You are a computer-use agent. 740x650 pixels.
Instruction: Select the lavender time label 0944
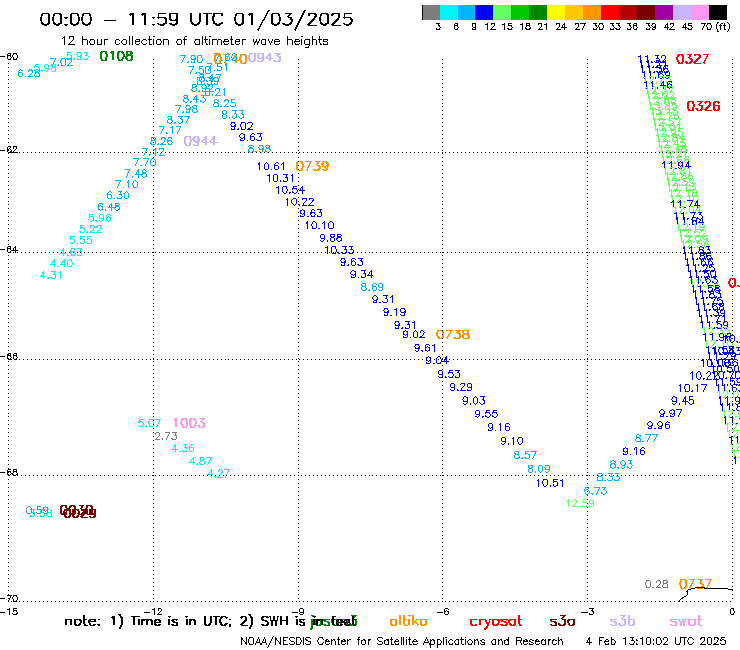tap(201, 141)
